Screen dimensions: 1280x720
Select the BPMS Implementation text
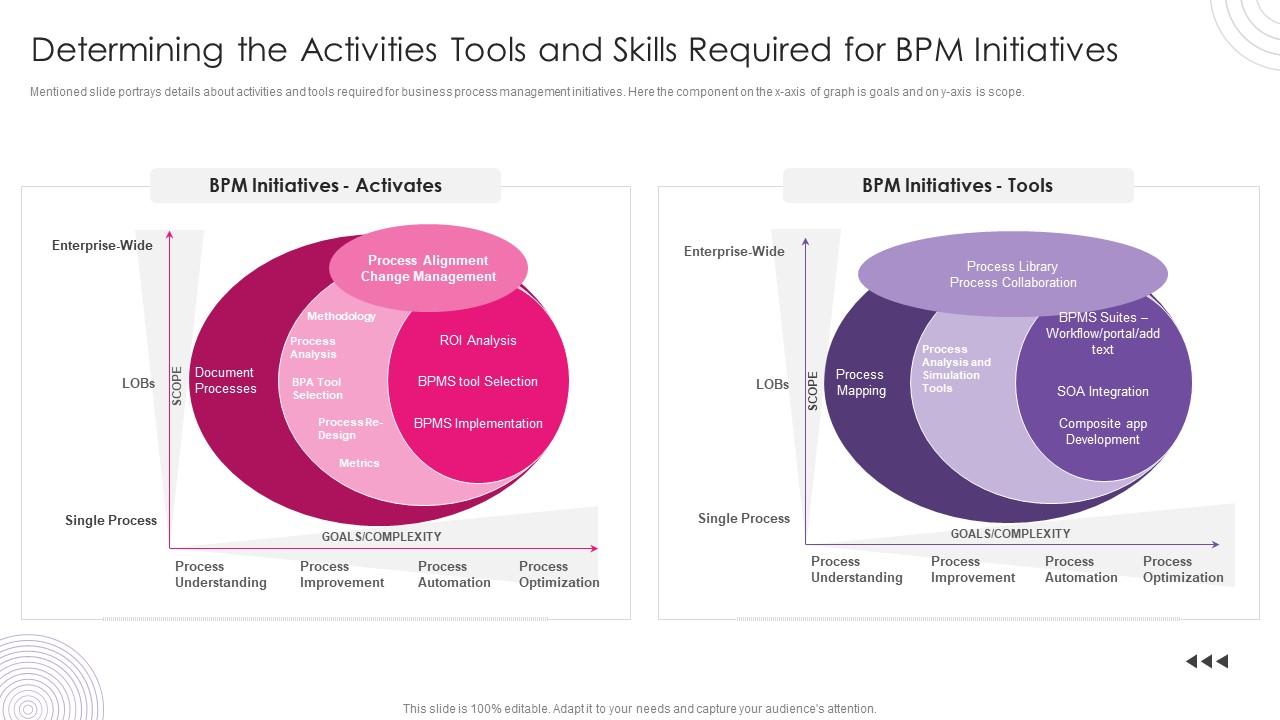point(478,423)
